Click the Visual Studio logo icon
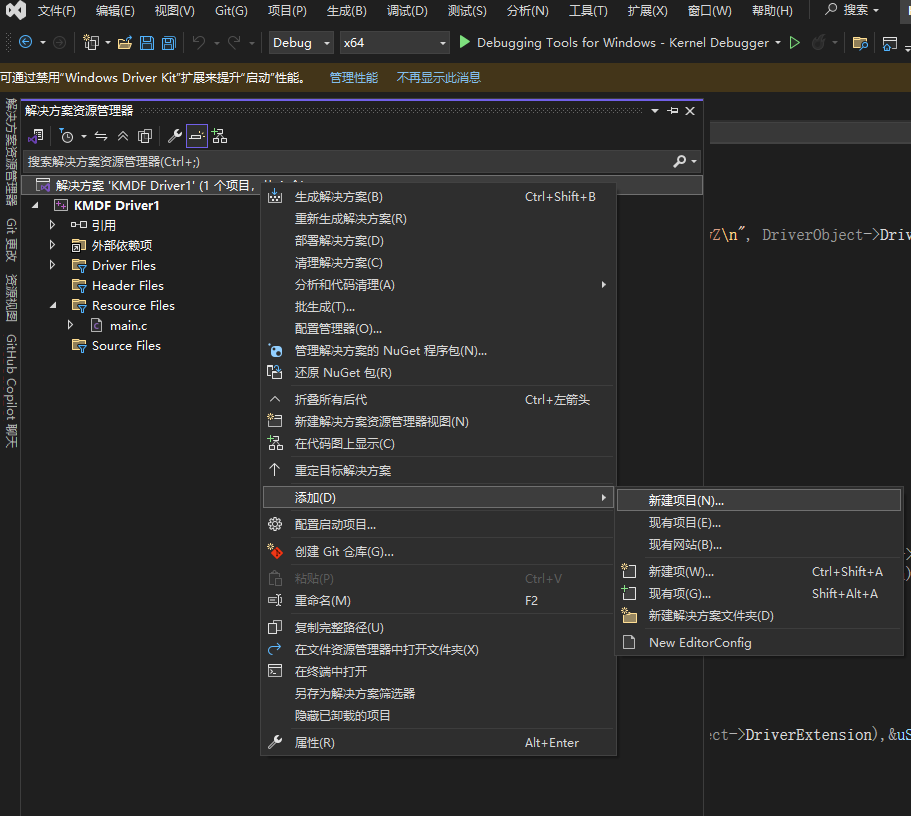911x816 pixels. [16, 10]
